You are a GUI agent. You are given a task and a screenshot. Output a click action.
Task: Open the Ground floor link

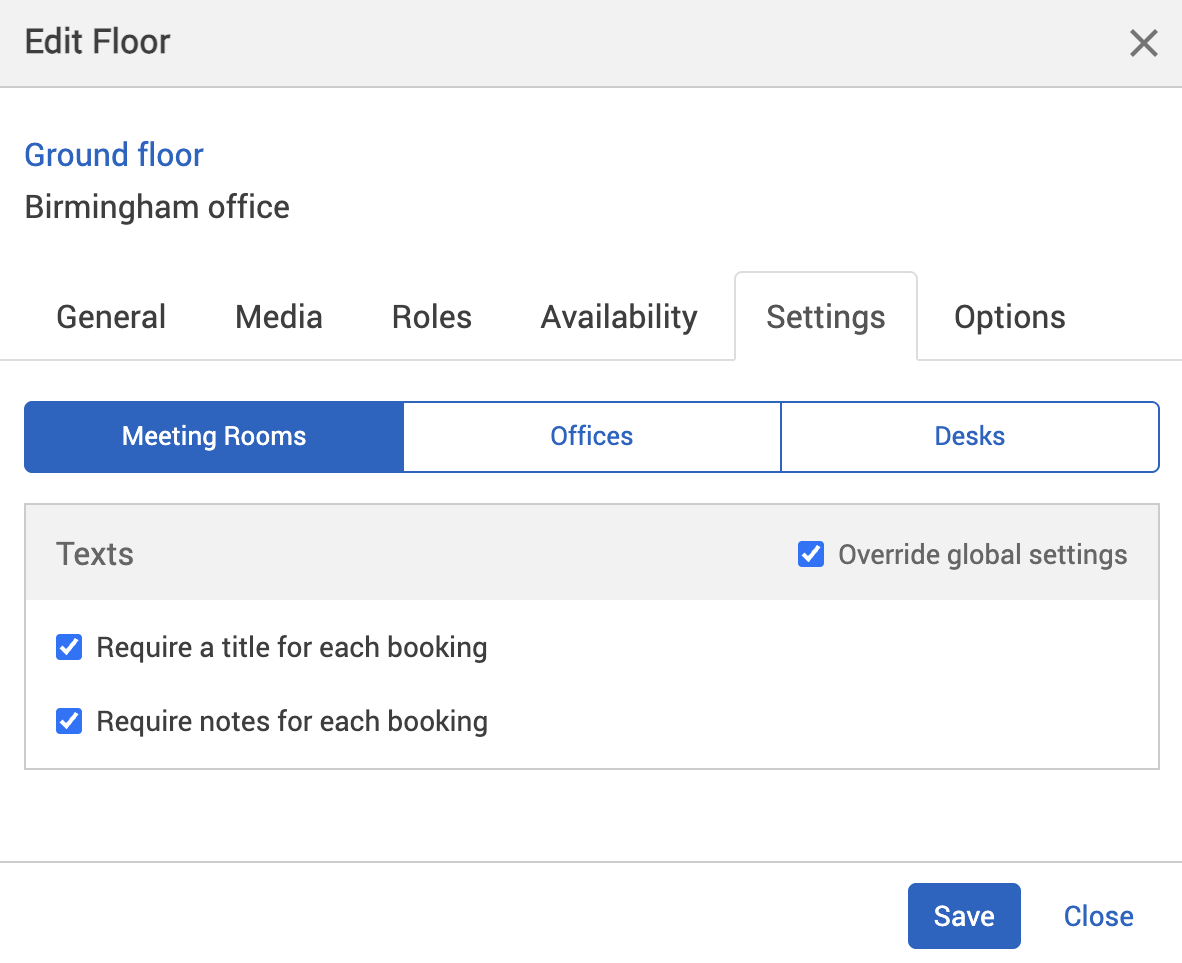tap(113, 155)
